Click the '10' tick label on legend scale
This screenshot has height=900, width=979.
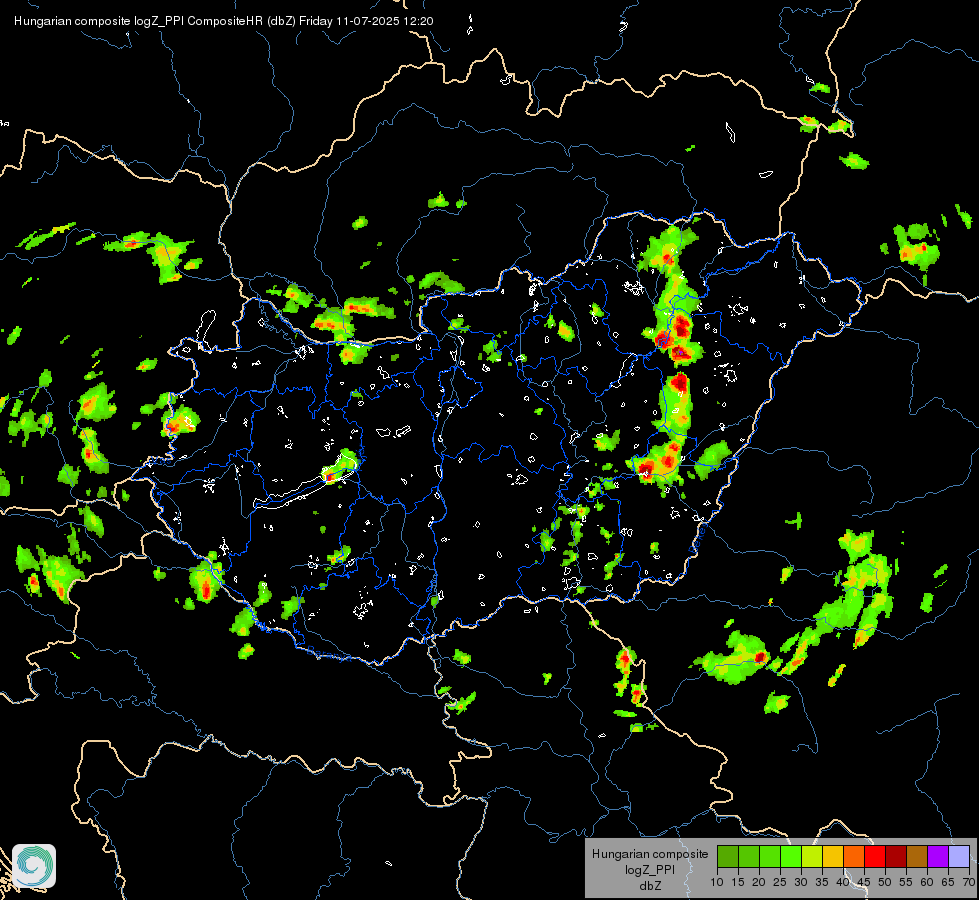(717, 882)
